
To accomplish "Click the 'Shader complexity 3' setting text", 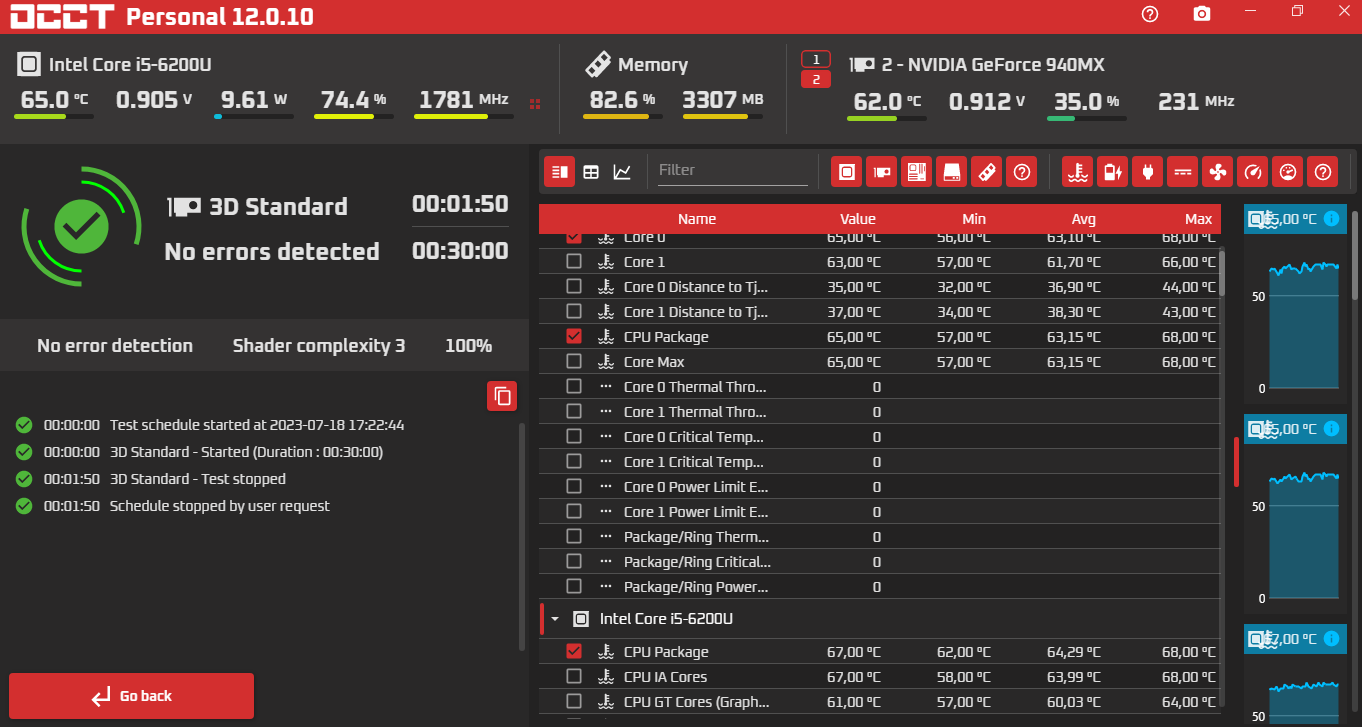I will (x=319, y=346).
